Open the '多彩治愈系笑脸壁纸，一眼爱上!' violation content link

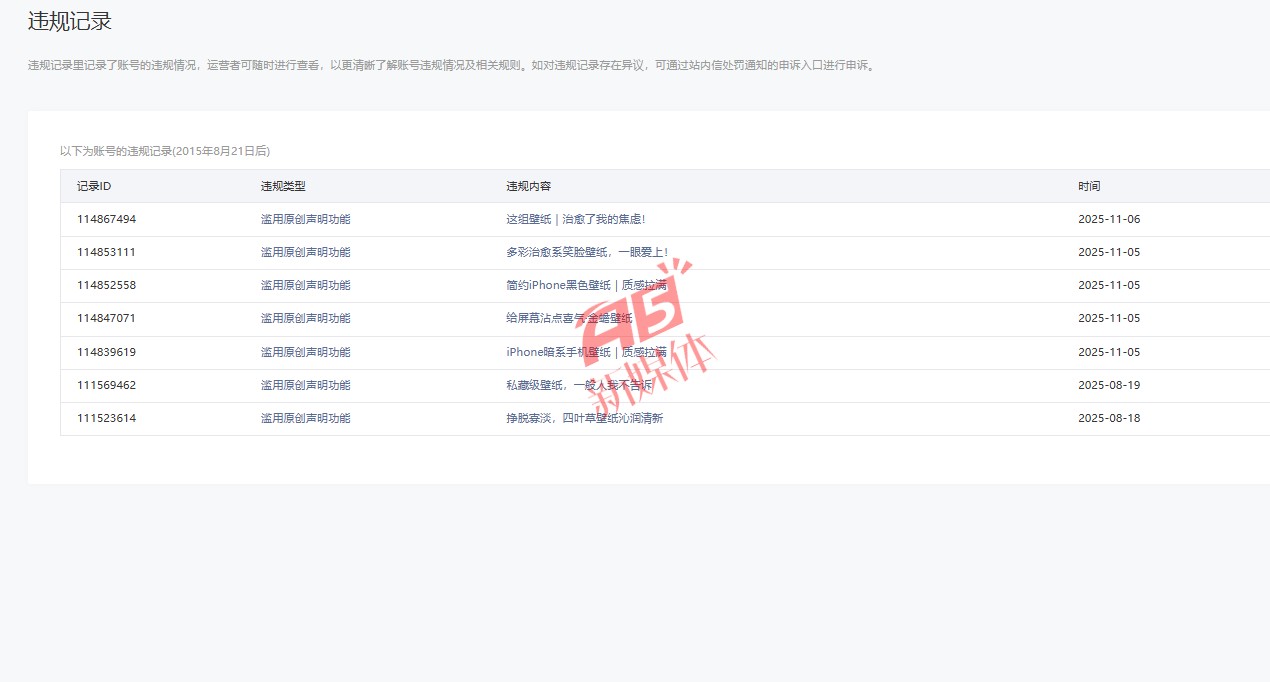[586, 252]
